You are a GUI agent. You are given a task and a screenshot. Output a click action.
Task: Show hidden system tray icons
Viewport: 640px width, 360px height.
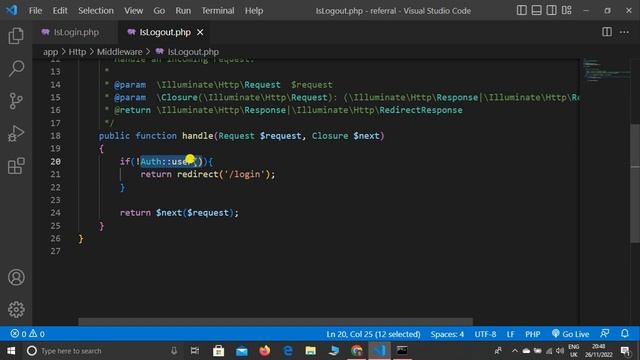click(514, 351)
